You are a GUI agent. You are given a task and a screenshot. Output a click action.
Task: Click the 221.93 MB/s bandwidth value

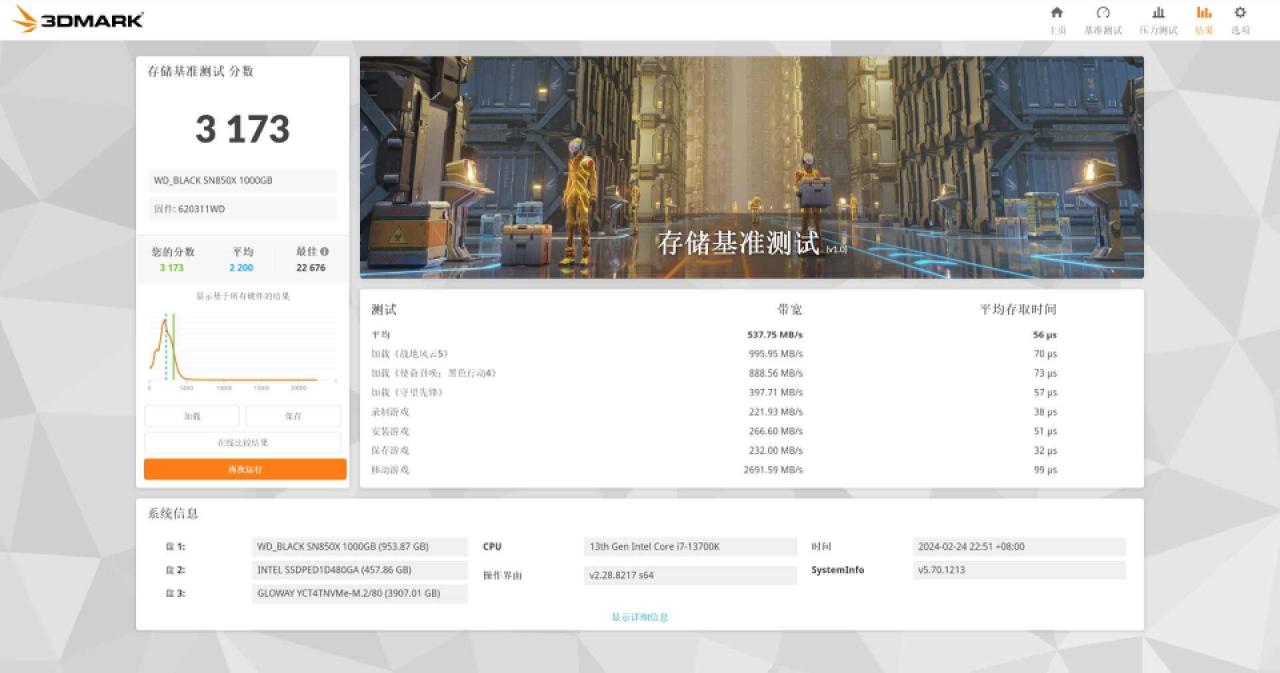pos(775,412)
